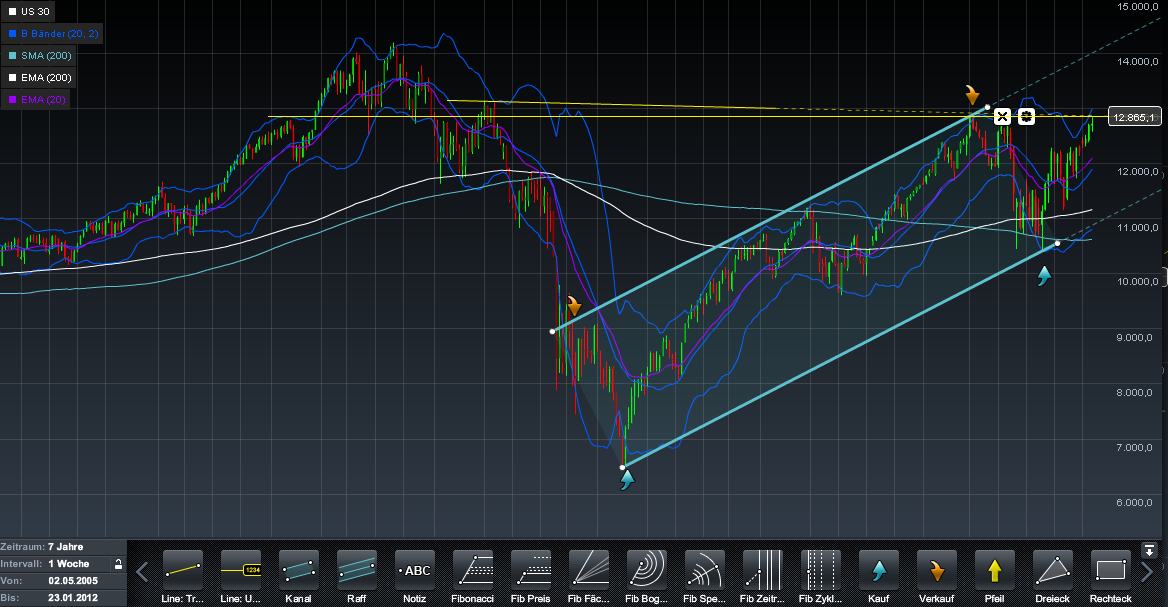This screenshot has width=1168, height=607.
Task: Select the orange sell arrow near 9.000 level
Action: pos(574,305)
